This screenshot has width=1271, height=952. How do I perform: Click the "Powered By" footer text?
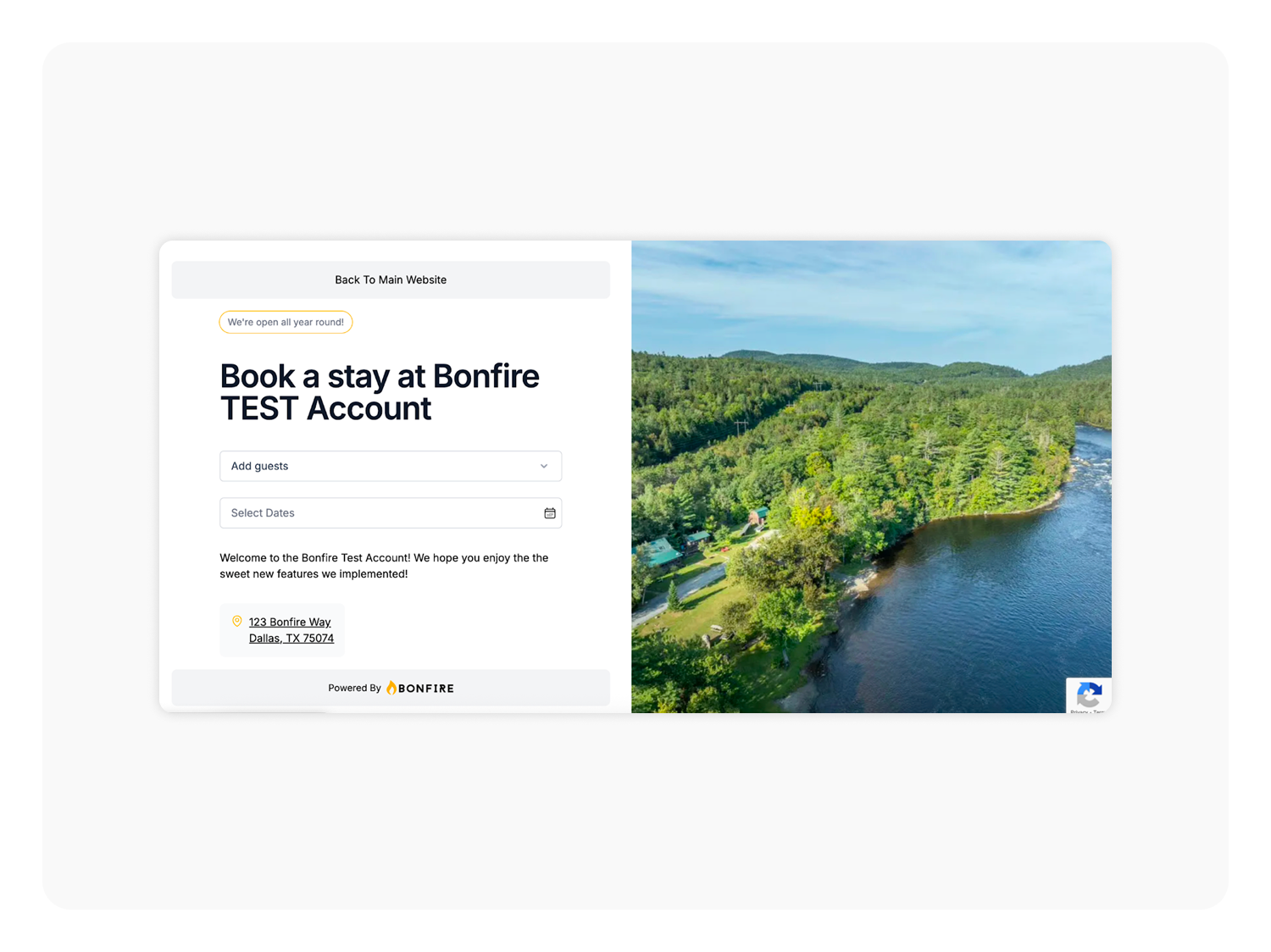[x=354, y=688]
